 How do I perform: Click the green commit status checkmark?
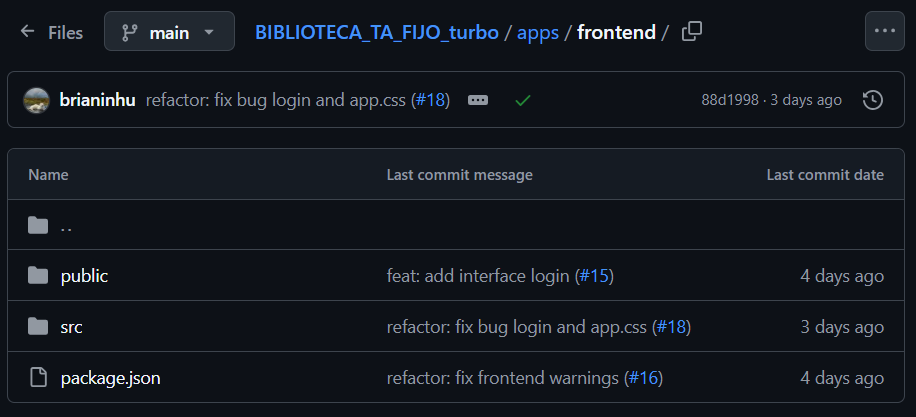coord(522,100)
